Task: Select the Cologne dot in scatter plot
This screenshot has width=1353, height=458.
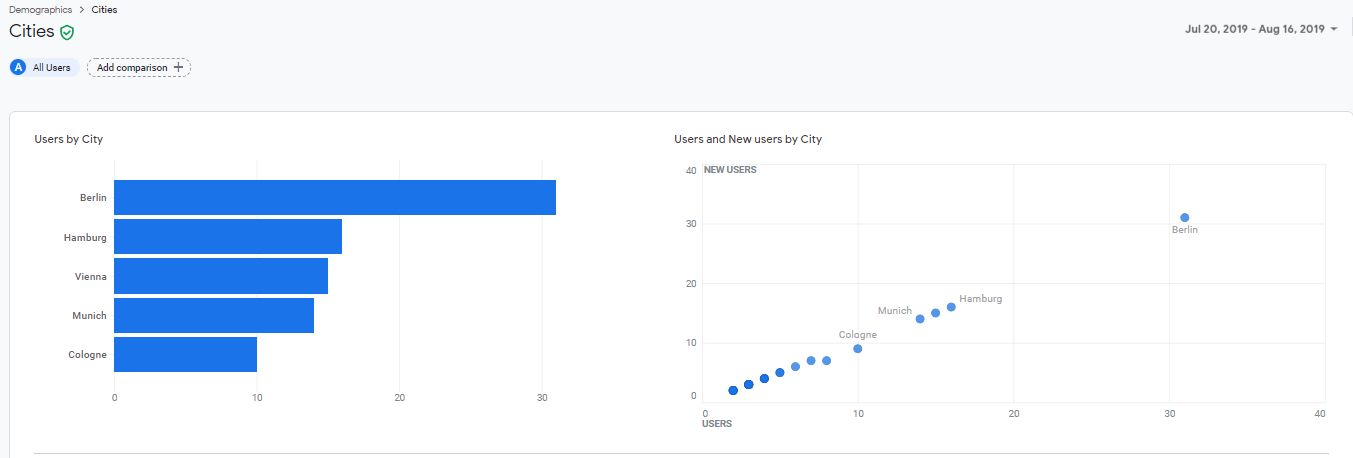Action: (858, 349)
